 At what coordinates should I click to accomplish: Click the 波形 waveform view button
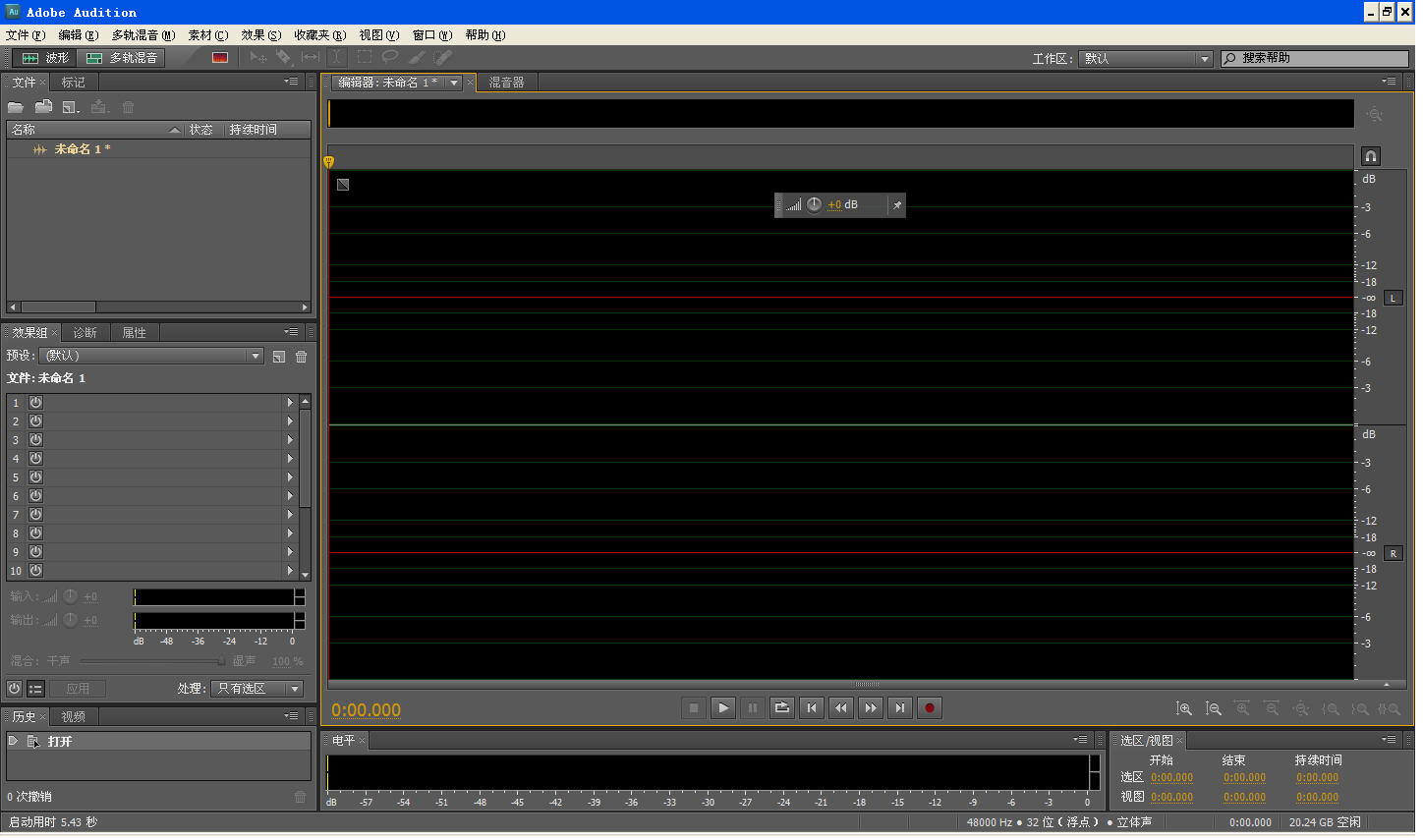45,58
